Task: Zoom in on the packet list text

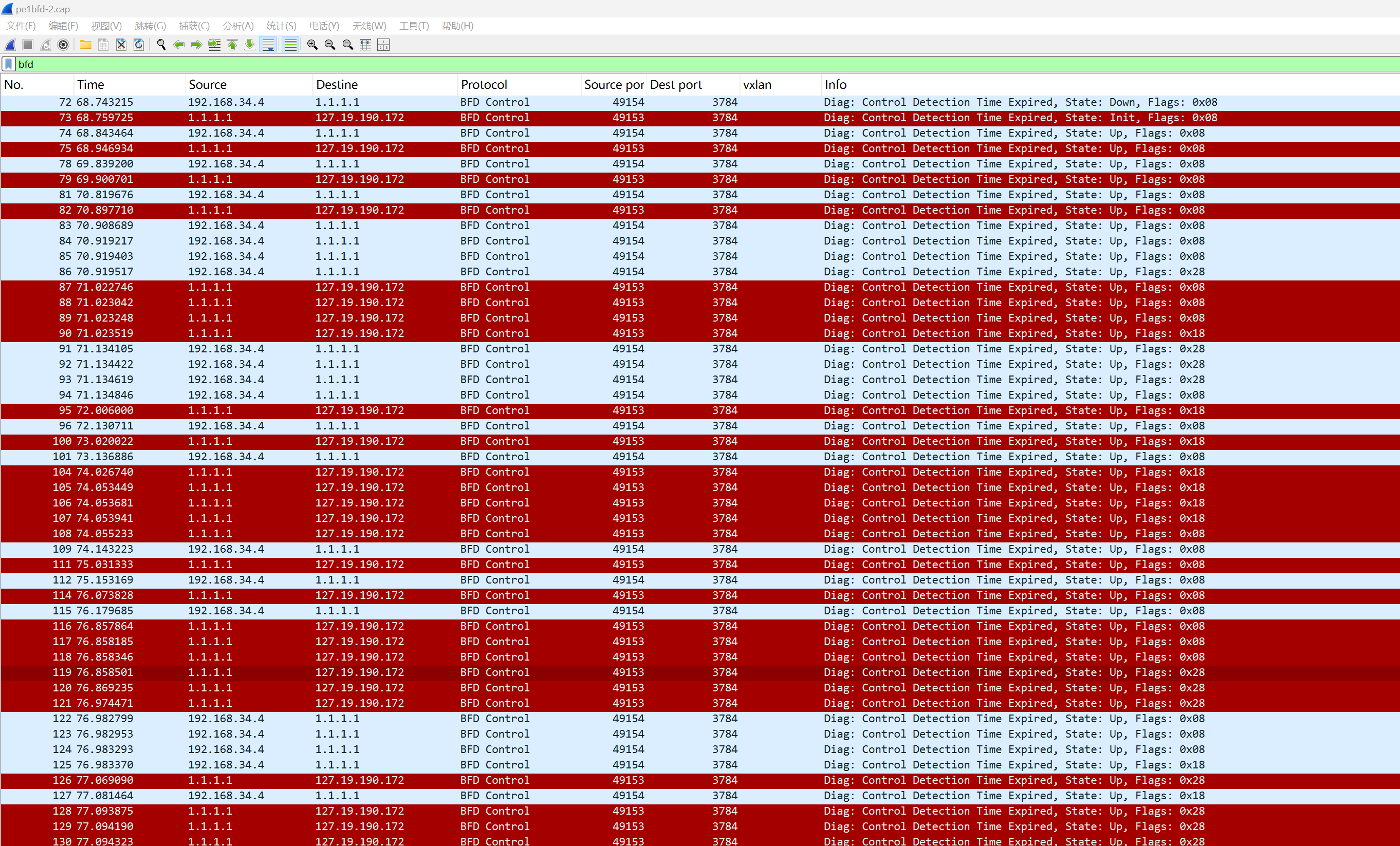Action: coord(312,45)
